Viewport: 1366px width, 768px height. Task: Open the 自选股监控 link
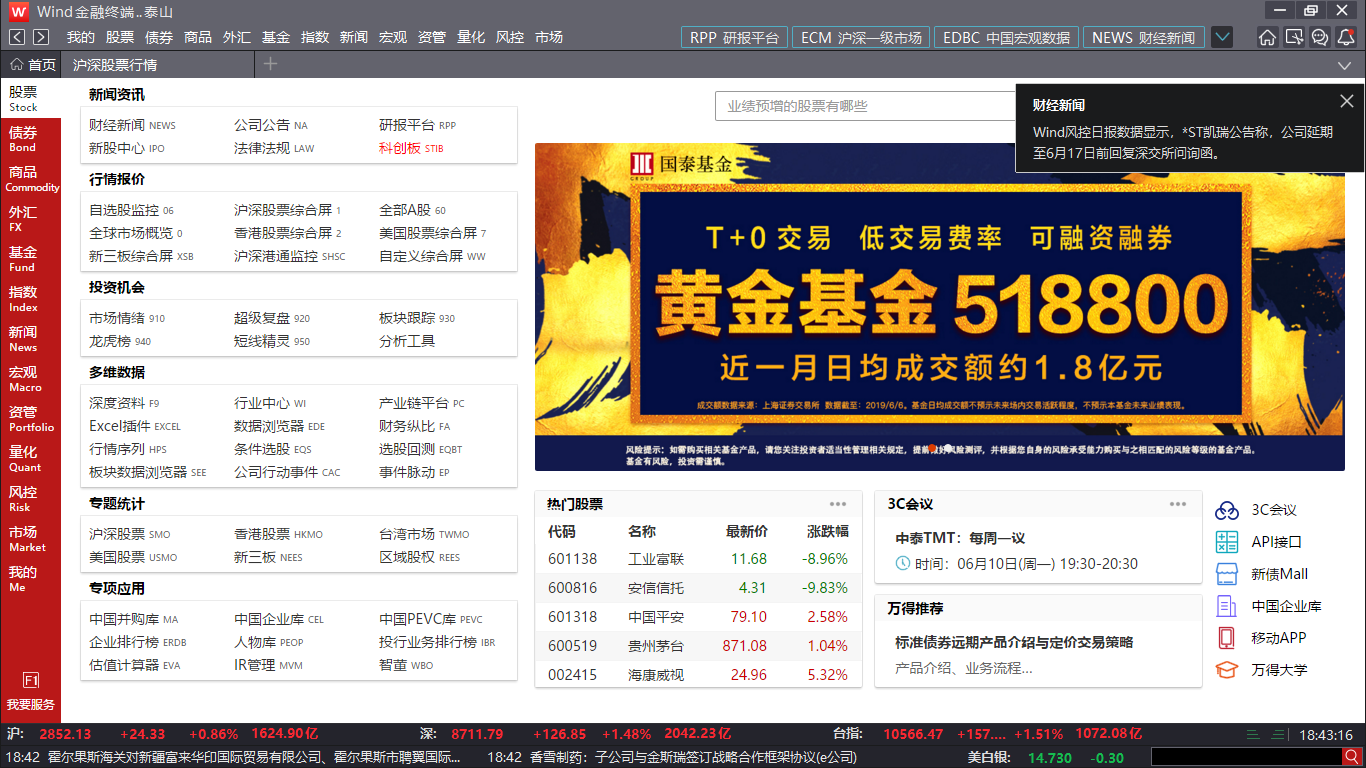point(131,210)
